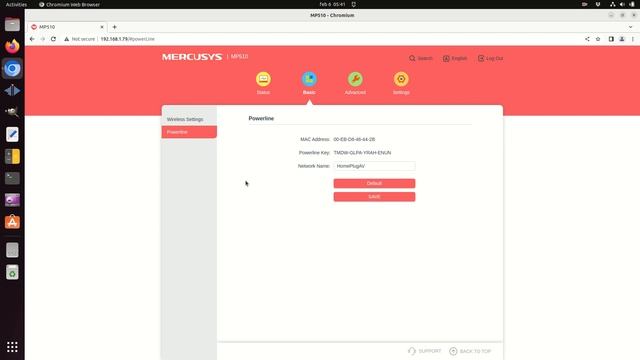The width and height of the screenshot is (640, 360).
Task: Open the browser profile icon
Action: (x=622, y=39)
